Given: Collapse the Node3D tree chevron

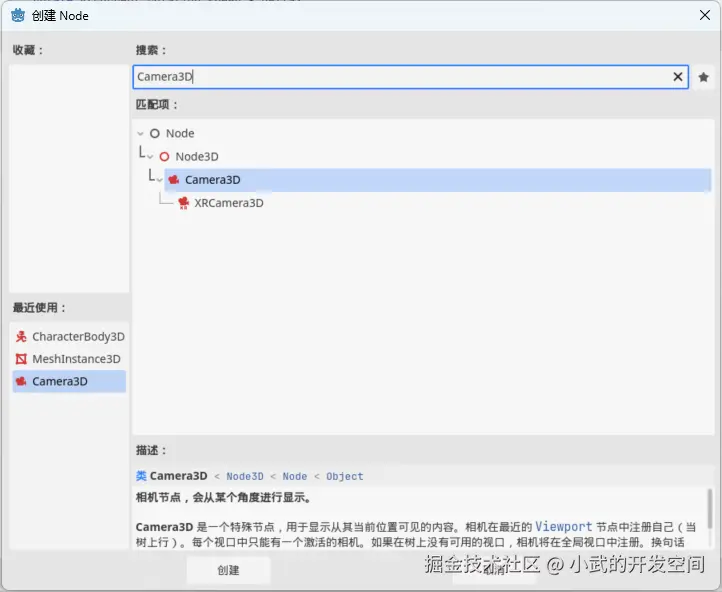Looking at the screenshot, I should 150,157.
